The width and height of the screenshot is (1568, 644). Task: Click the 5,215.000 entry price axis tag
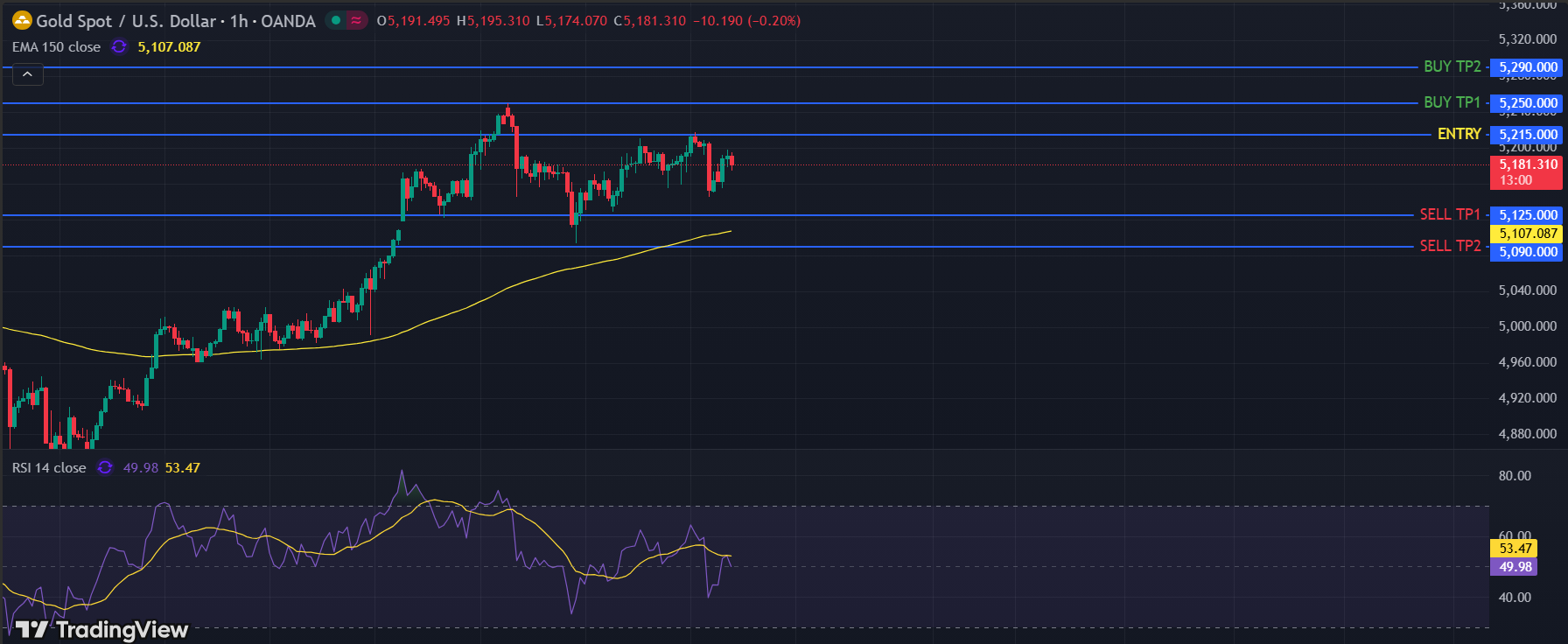(x=1528, y=135)
